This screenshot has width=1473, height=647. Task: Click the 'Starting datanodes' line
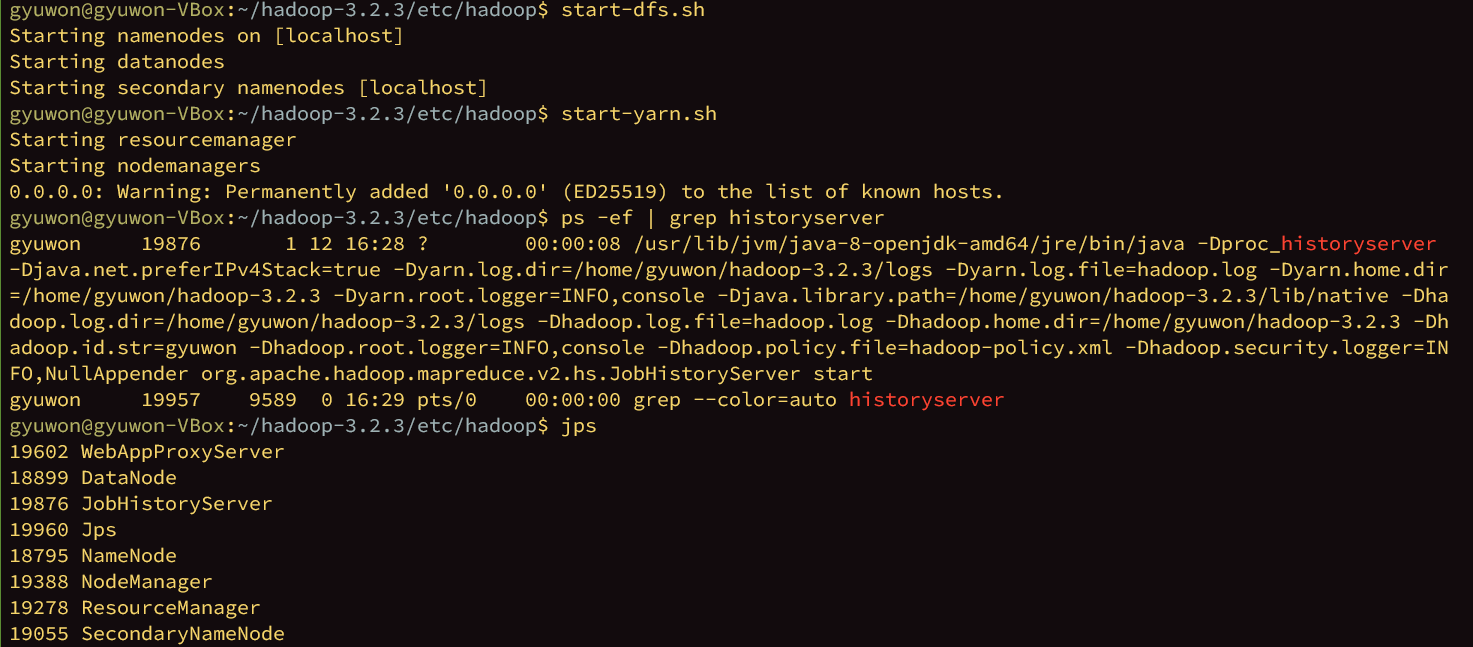[117, 62]
